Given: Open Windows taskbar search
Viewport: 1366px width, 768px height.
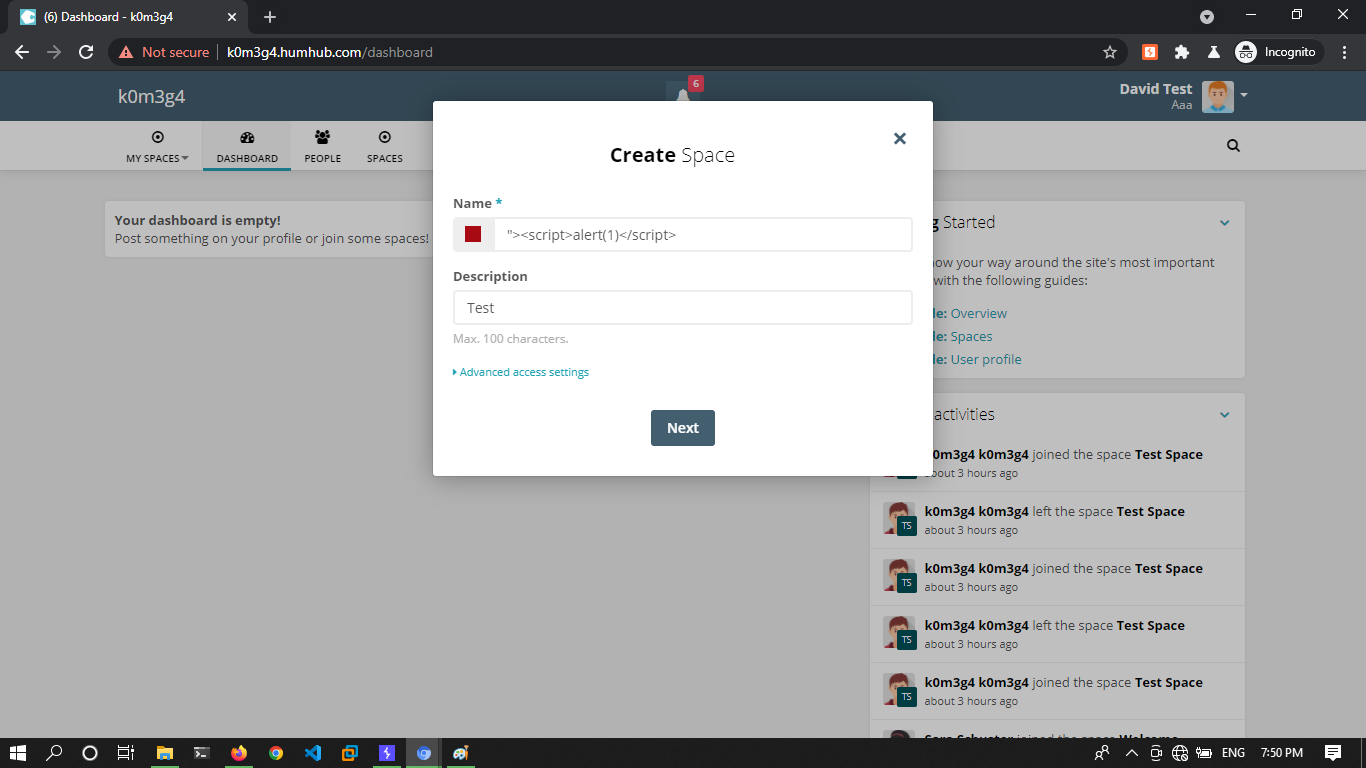Looking at the screenshot, I should [55, 753].
